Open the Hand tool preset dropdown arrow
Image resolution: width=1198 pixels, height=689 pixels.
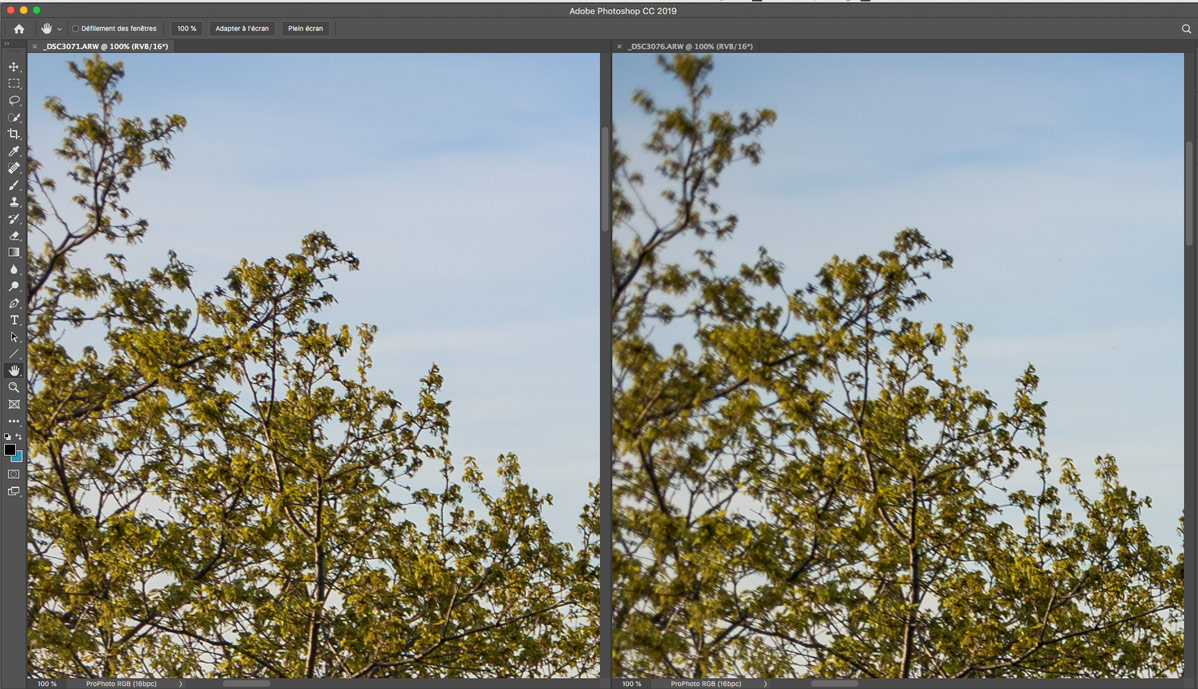coord(60,29)
